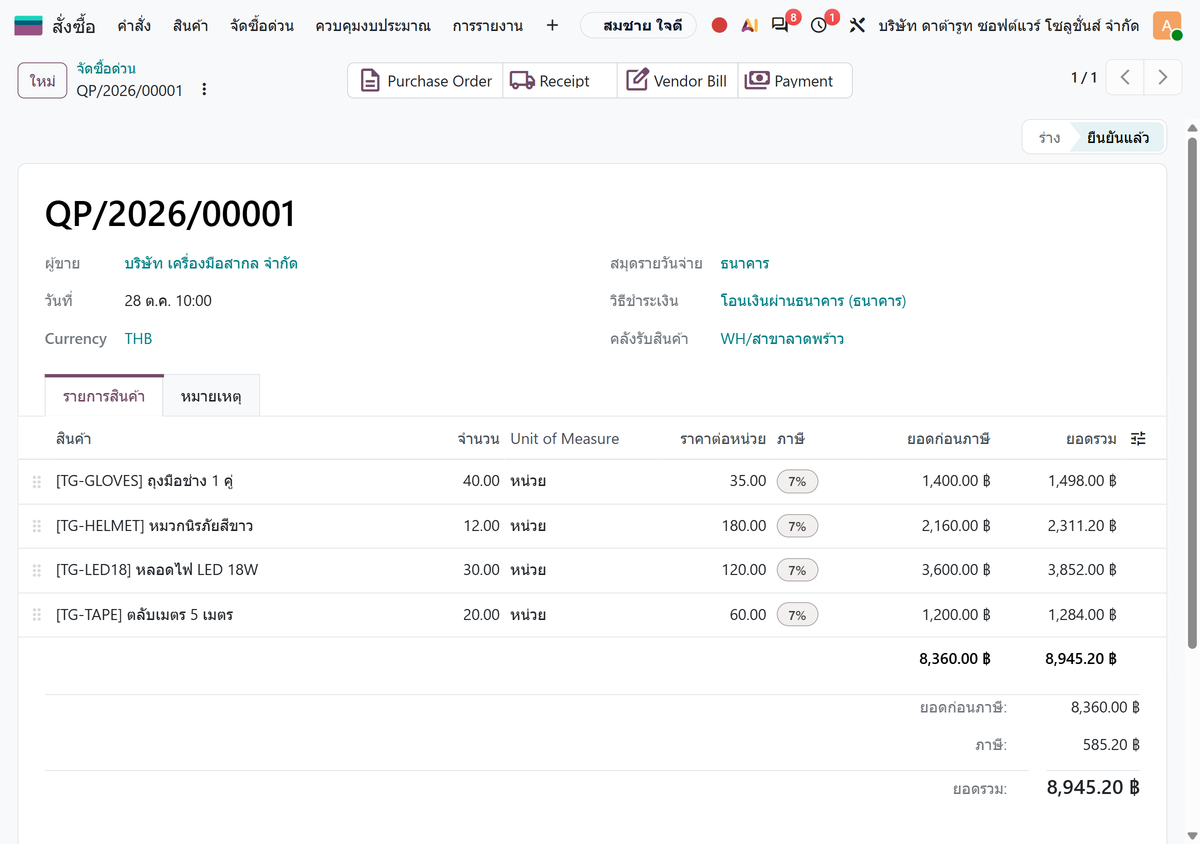This screenshot has height=844, width=1200.
Task: Go to the next record arrow
Action: click(x=1162, y=78)
